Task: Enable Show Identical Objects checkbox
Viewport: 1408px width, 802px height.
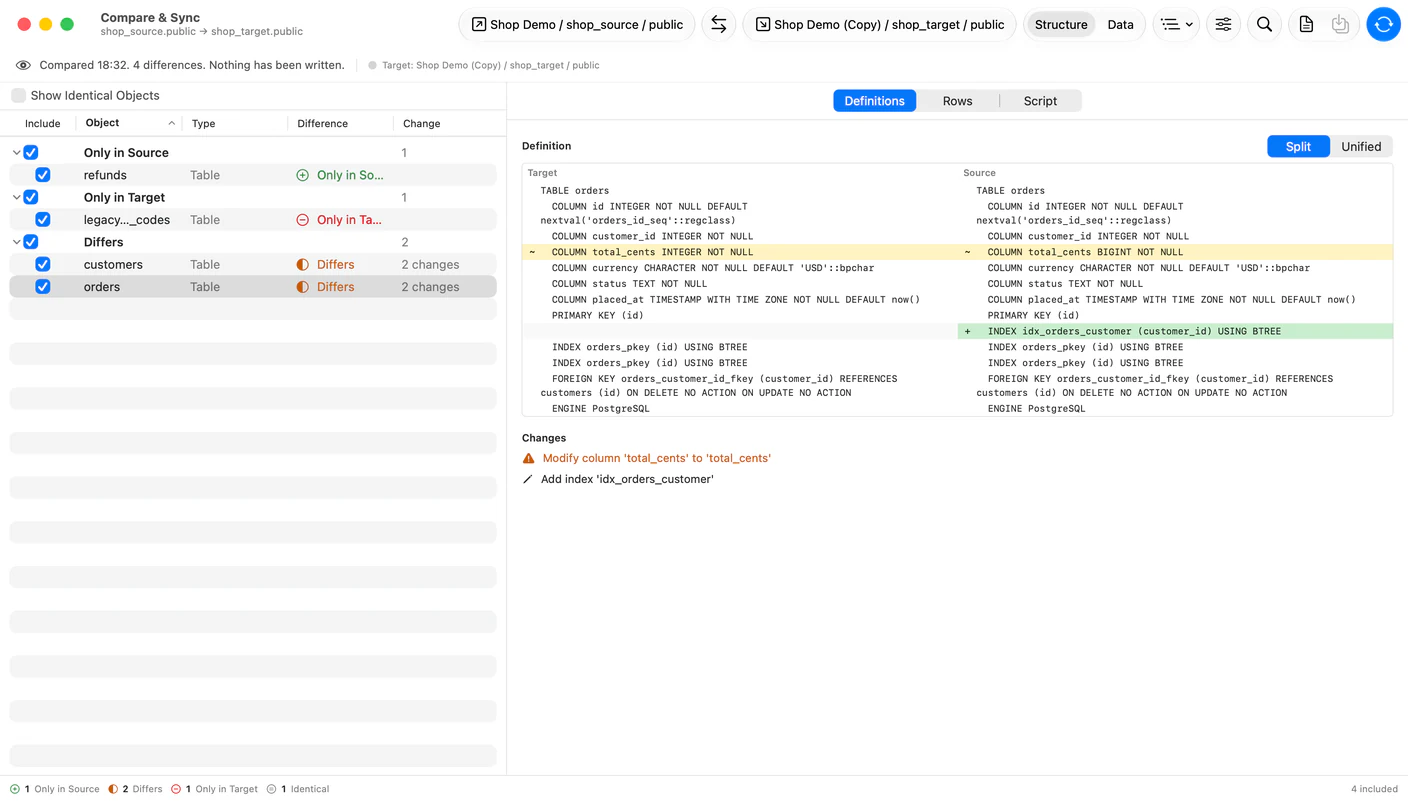Action: coord(18,96)
